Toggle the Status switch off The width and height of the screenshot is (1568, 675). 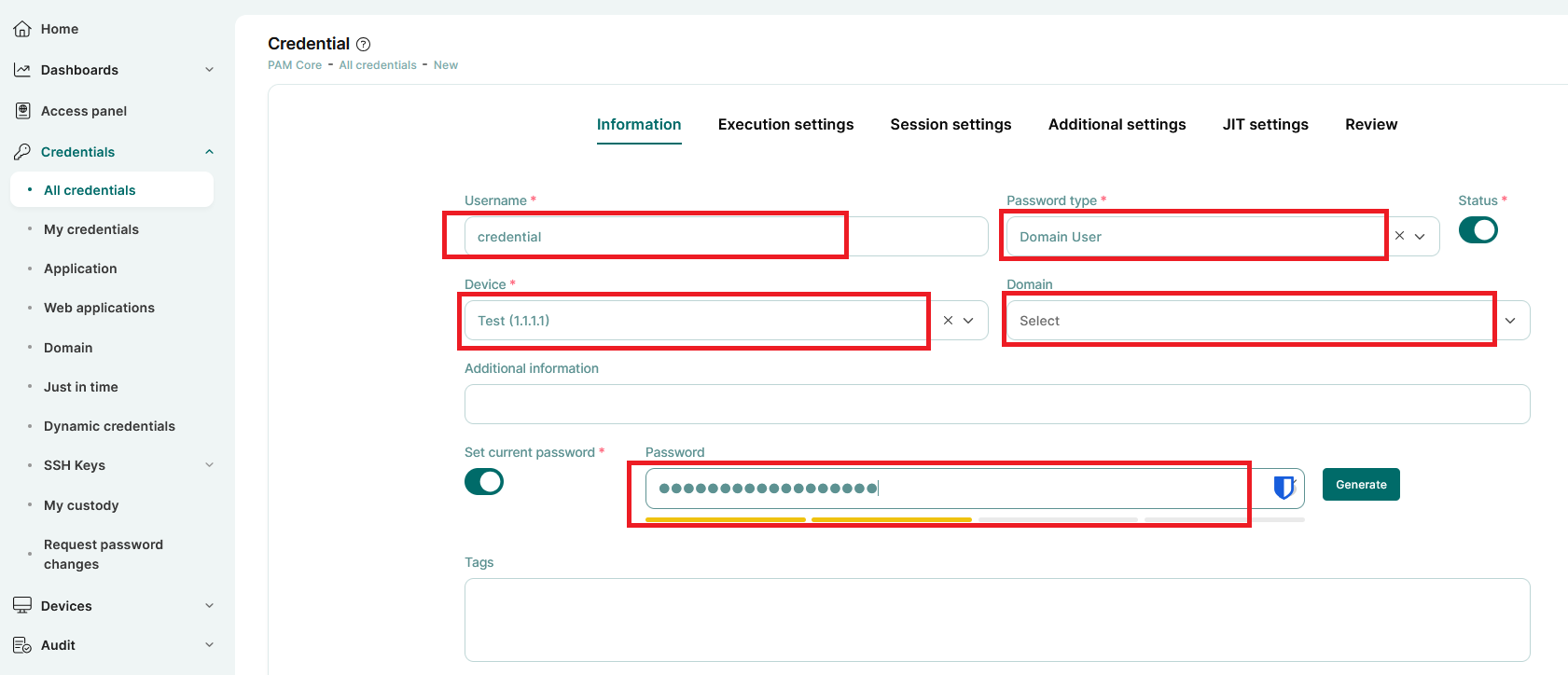pos(1478,230)
